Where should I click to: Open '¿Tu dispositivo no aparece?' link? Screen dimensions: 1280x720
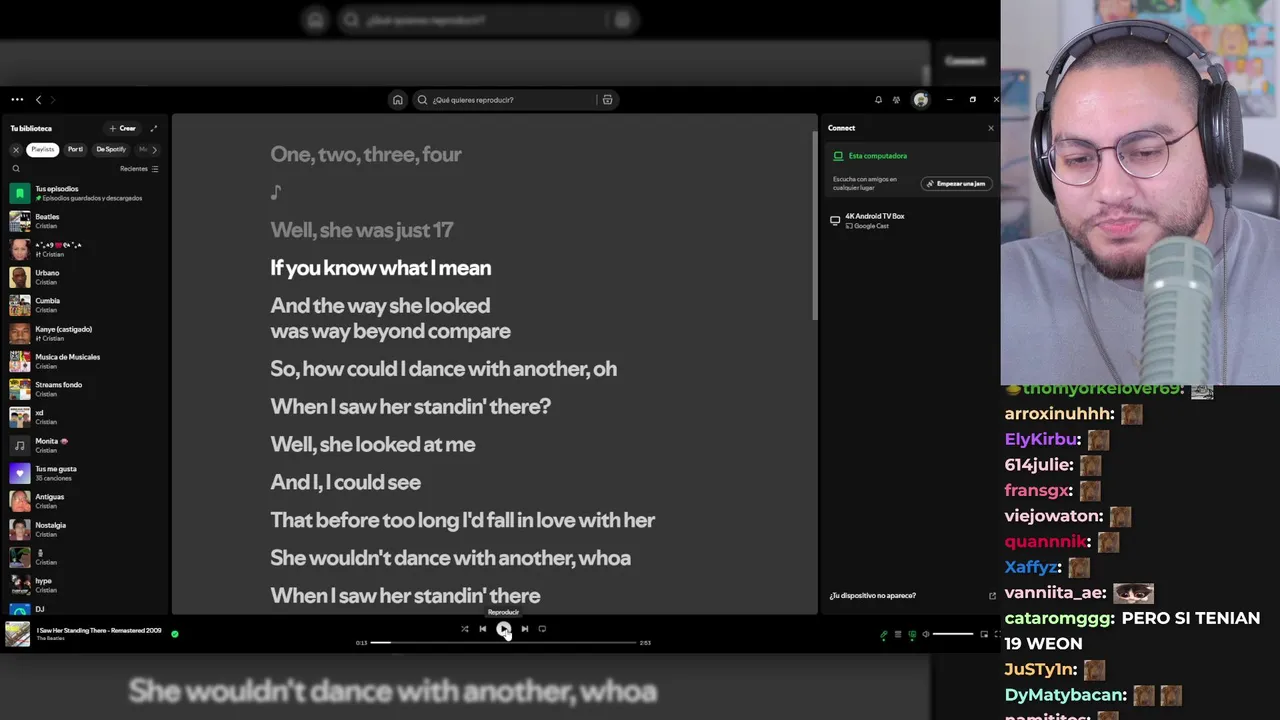coord(872,596)
